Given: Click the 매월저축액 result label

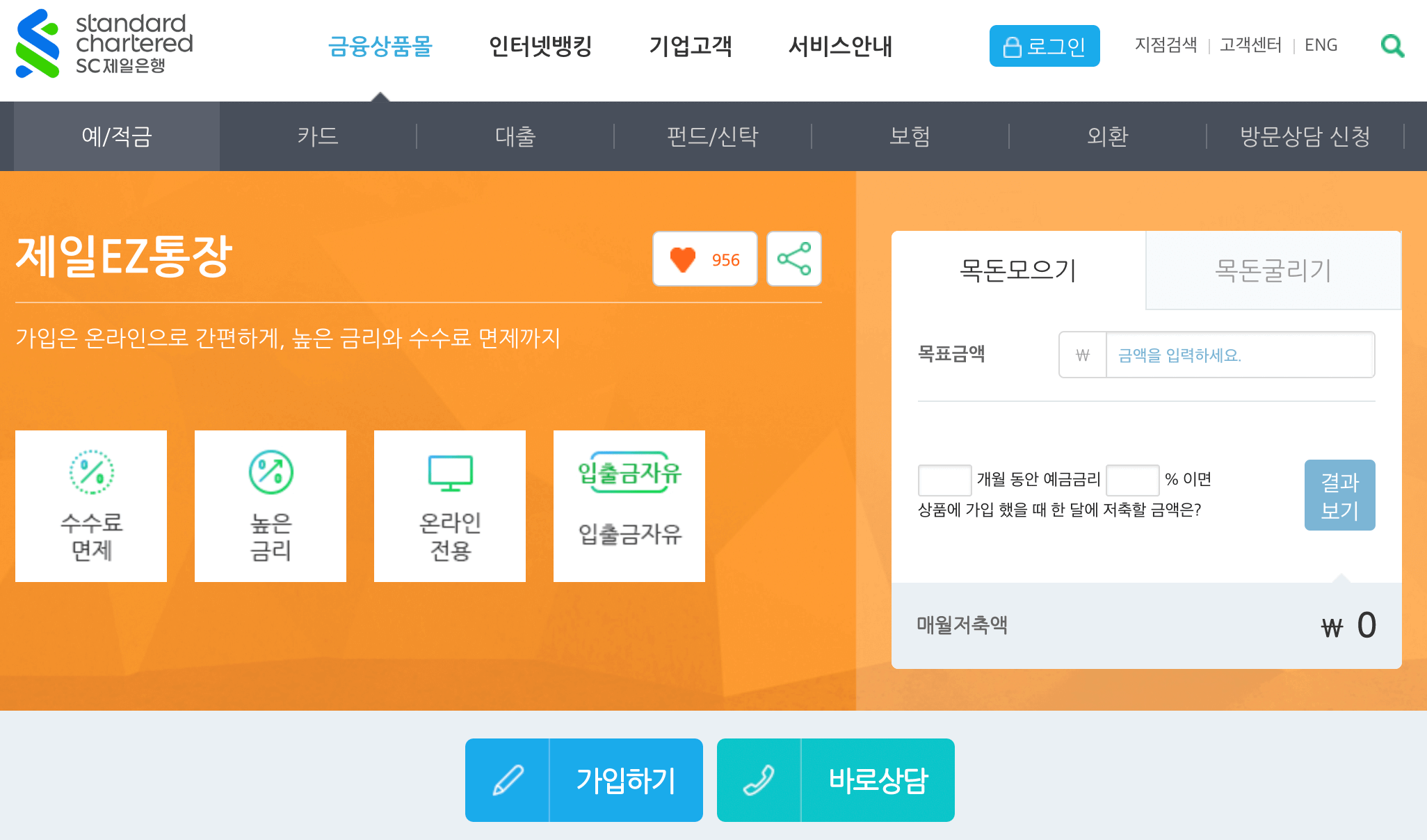Looking at the screenshot, I should coord(962,624).
